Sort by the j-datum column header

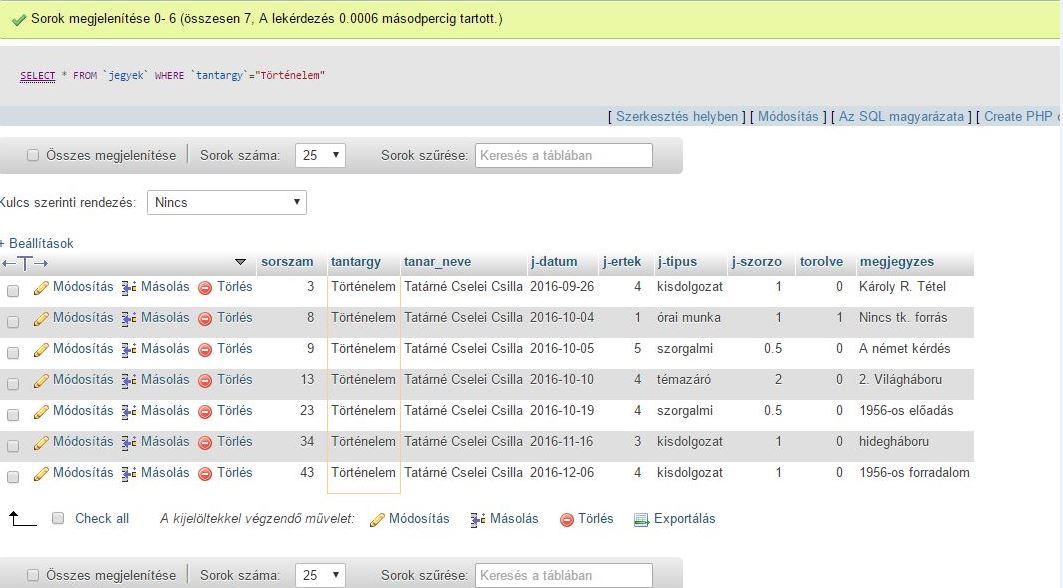point(554,262)
